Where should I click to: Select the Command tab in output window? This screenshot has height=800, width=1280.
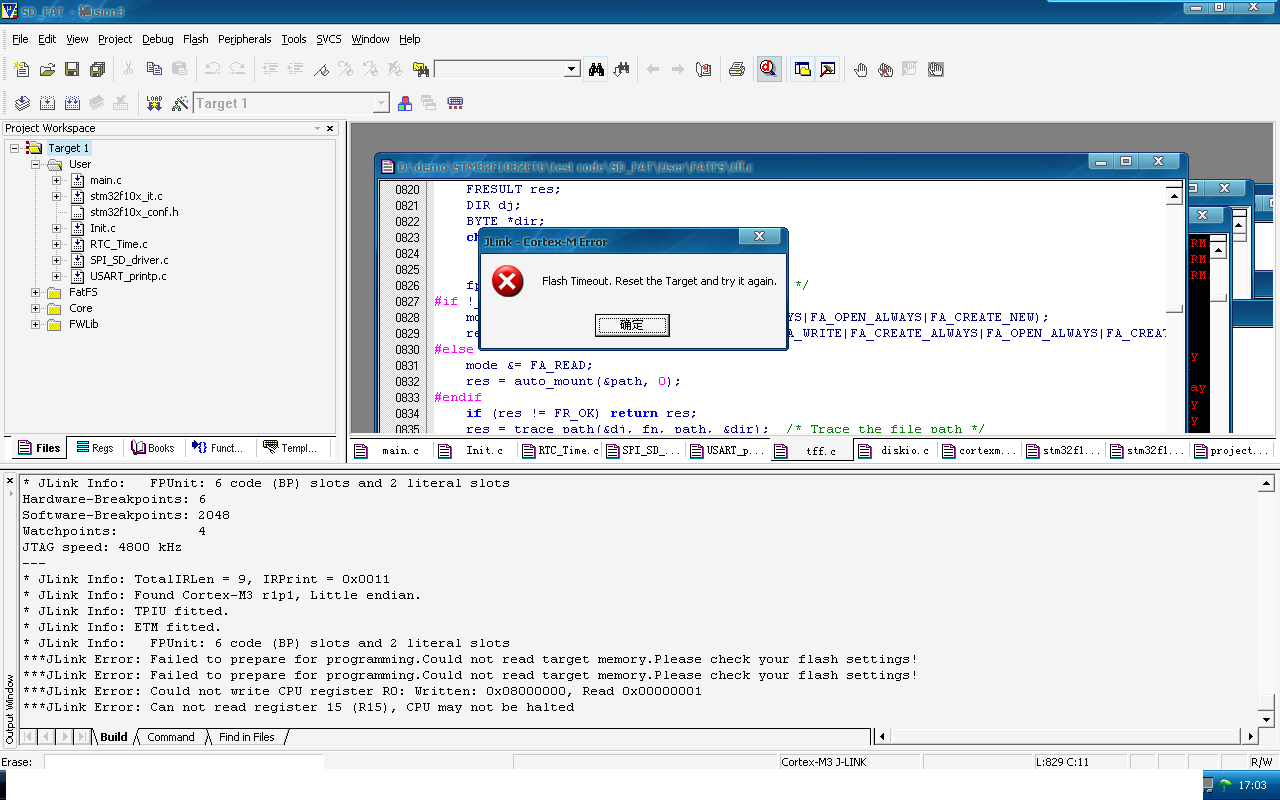(170, 737)
